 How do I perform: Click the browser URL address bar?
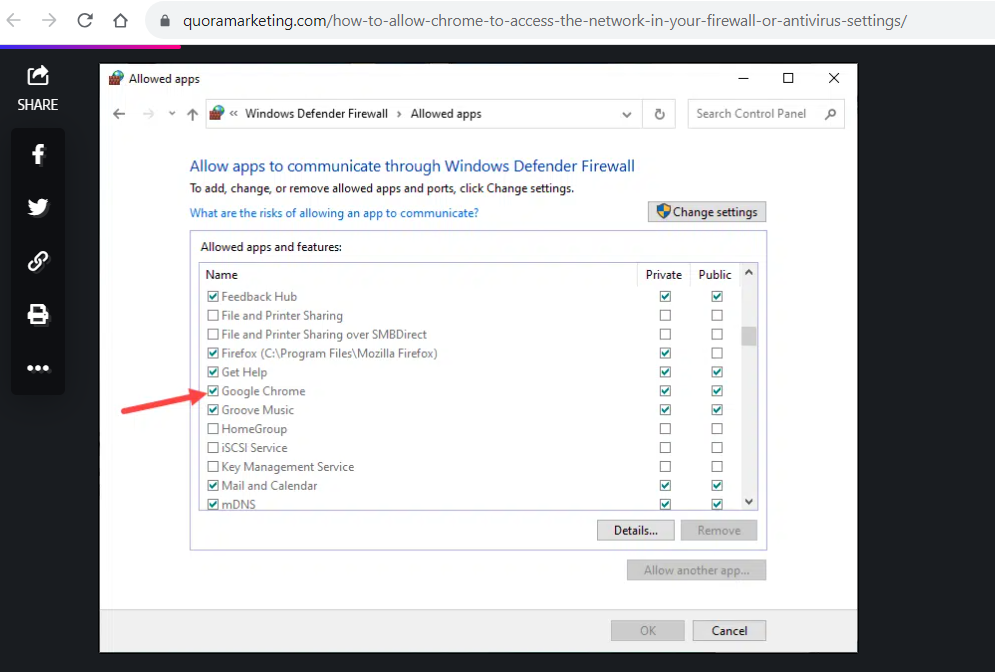coord(544,21)
